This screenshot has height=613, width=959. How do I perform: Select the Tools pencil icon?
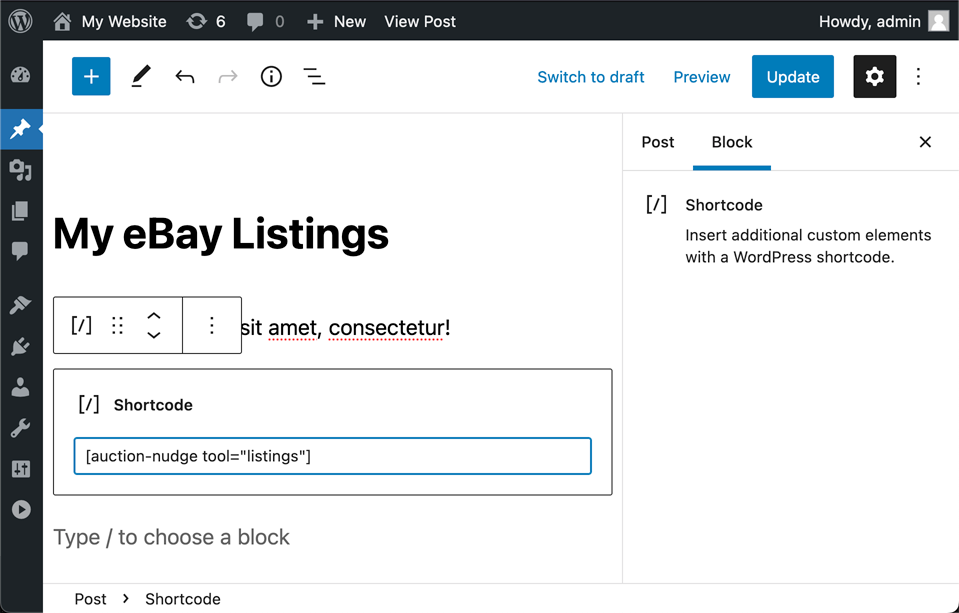(x=141, y=76)
